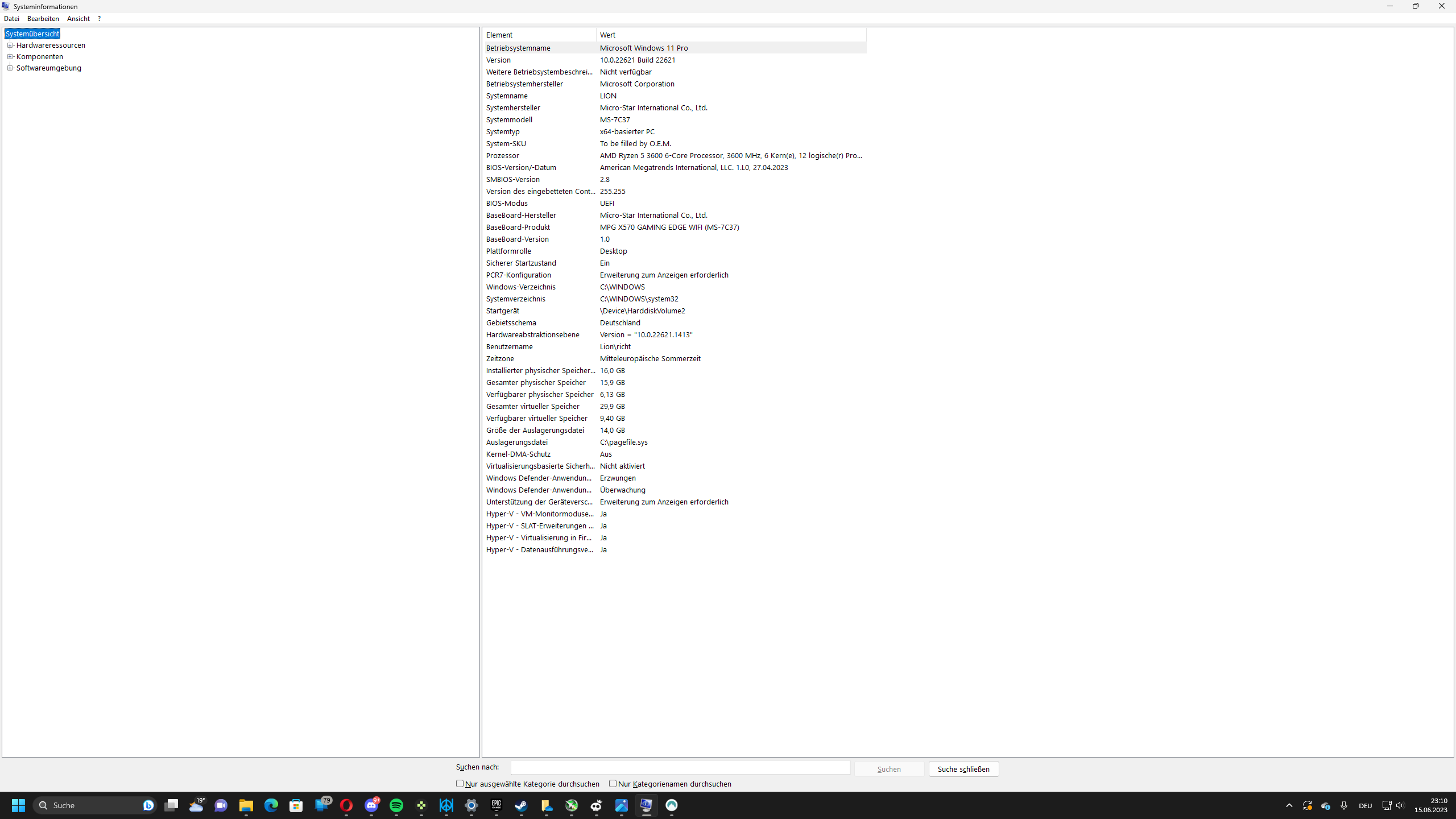Enable "Nur ausgewählte Kategorie durchsuchen" checkbox
Screen dimensions: 1456x819
point(460,784)
